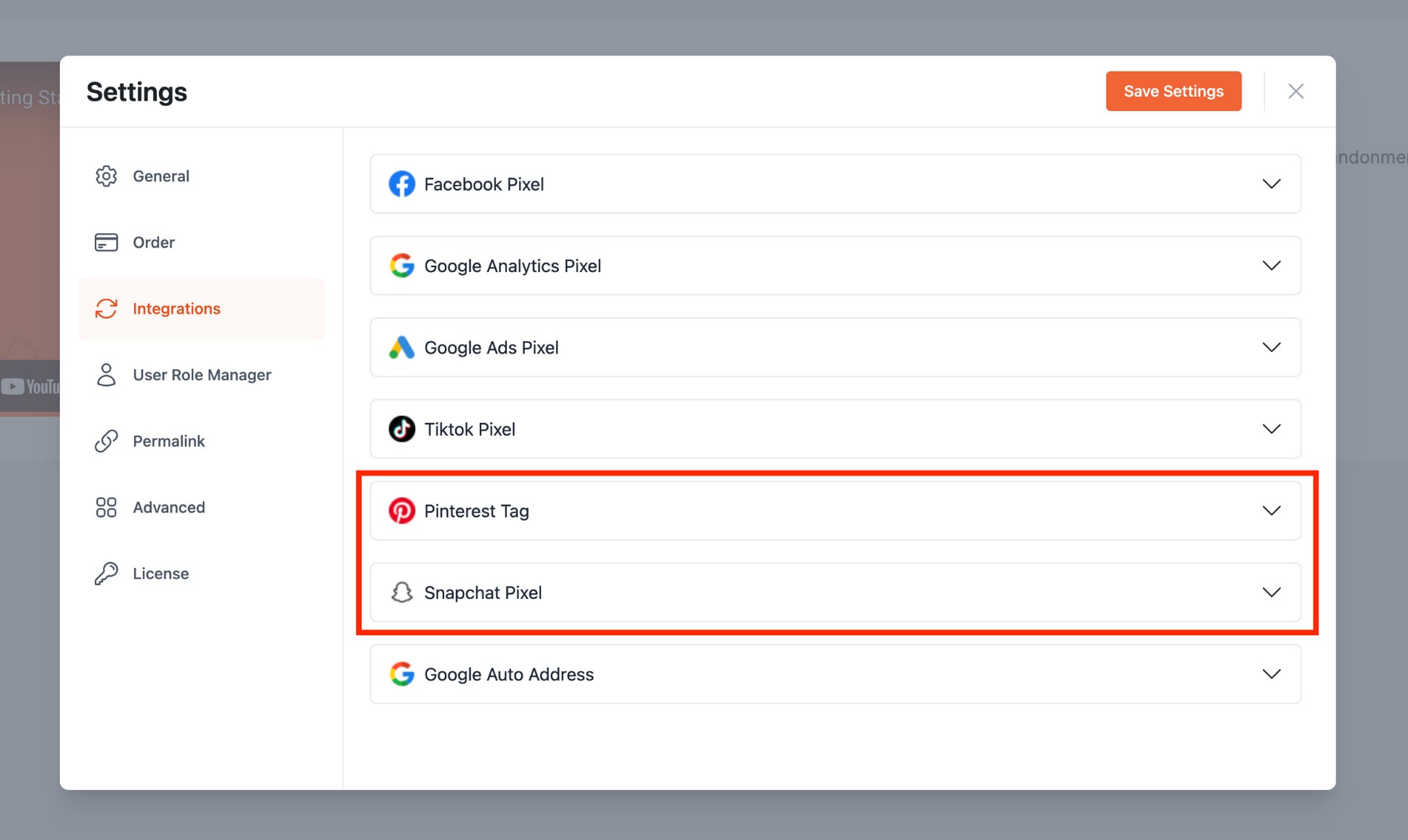1408x840 pixels.
Task: Click the Google Analytics logo icon
Action: pyautogui.click(x=402, y=266)
